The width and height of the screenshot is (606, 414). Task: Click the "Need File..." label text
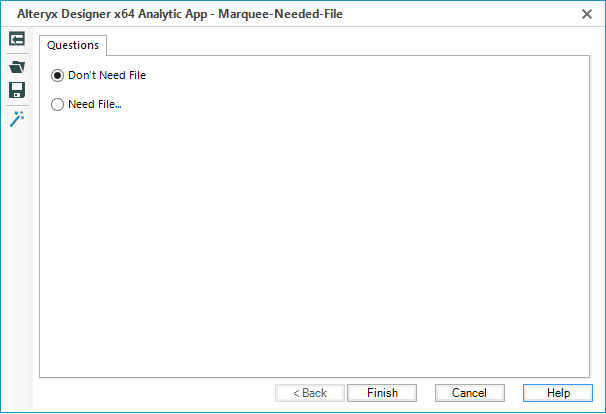pos(94,104)
